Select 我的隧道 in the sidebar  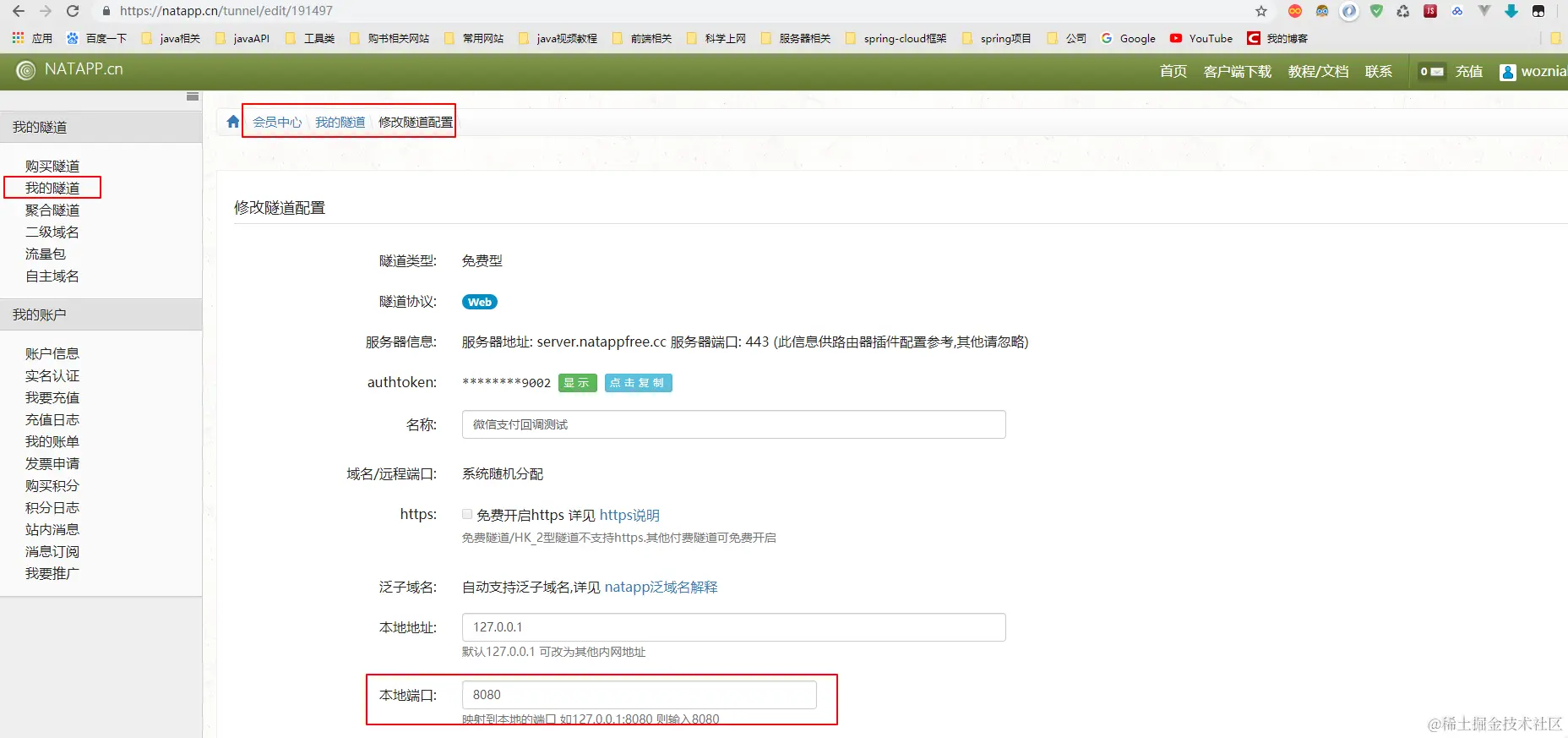(x=52, y=188)
